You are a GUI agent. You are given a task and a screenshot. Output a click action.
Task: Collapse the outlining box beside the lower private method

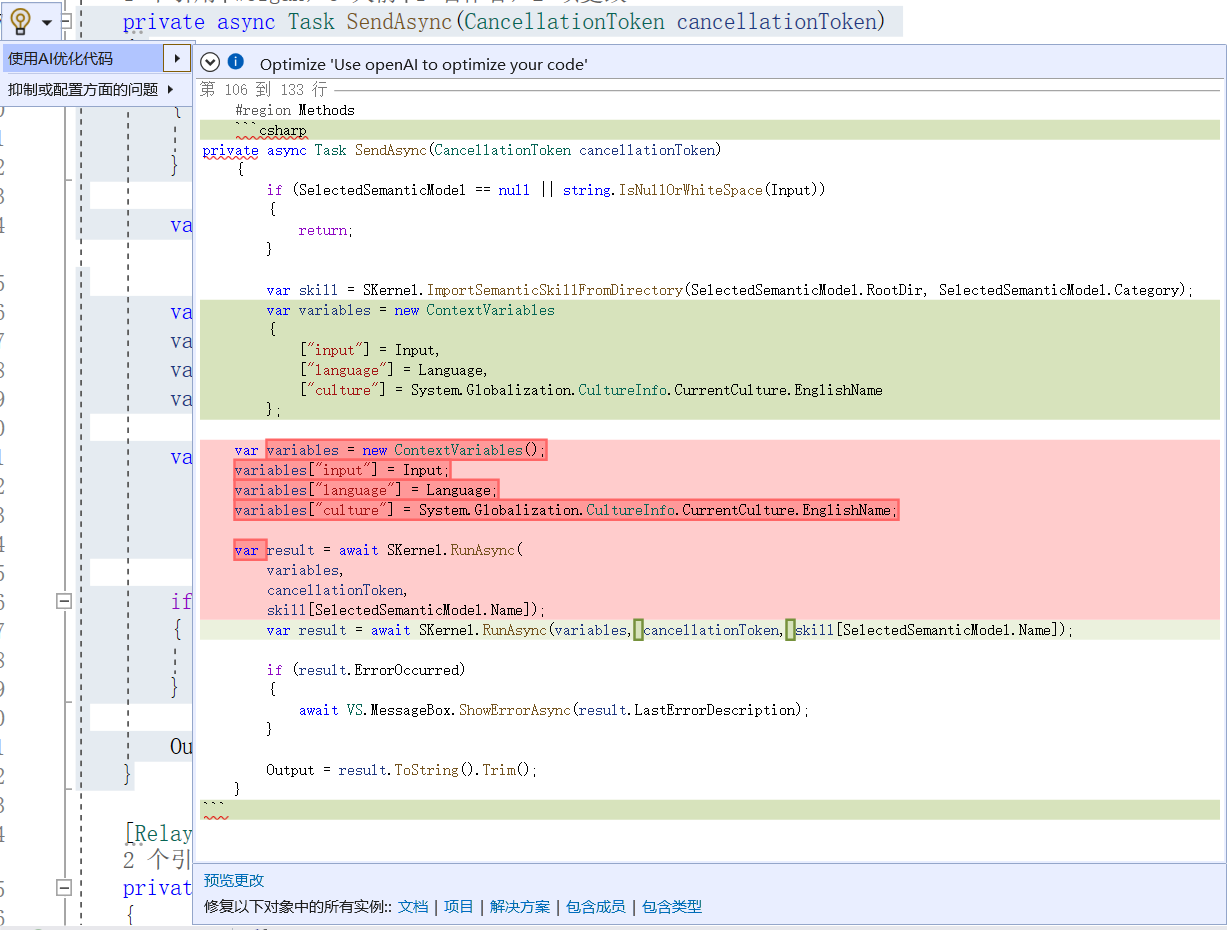64,888
